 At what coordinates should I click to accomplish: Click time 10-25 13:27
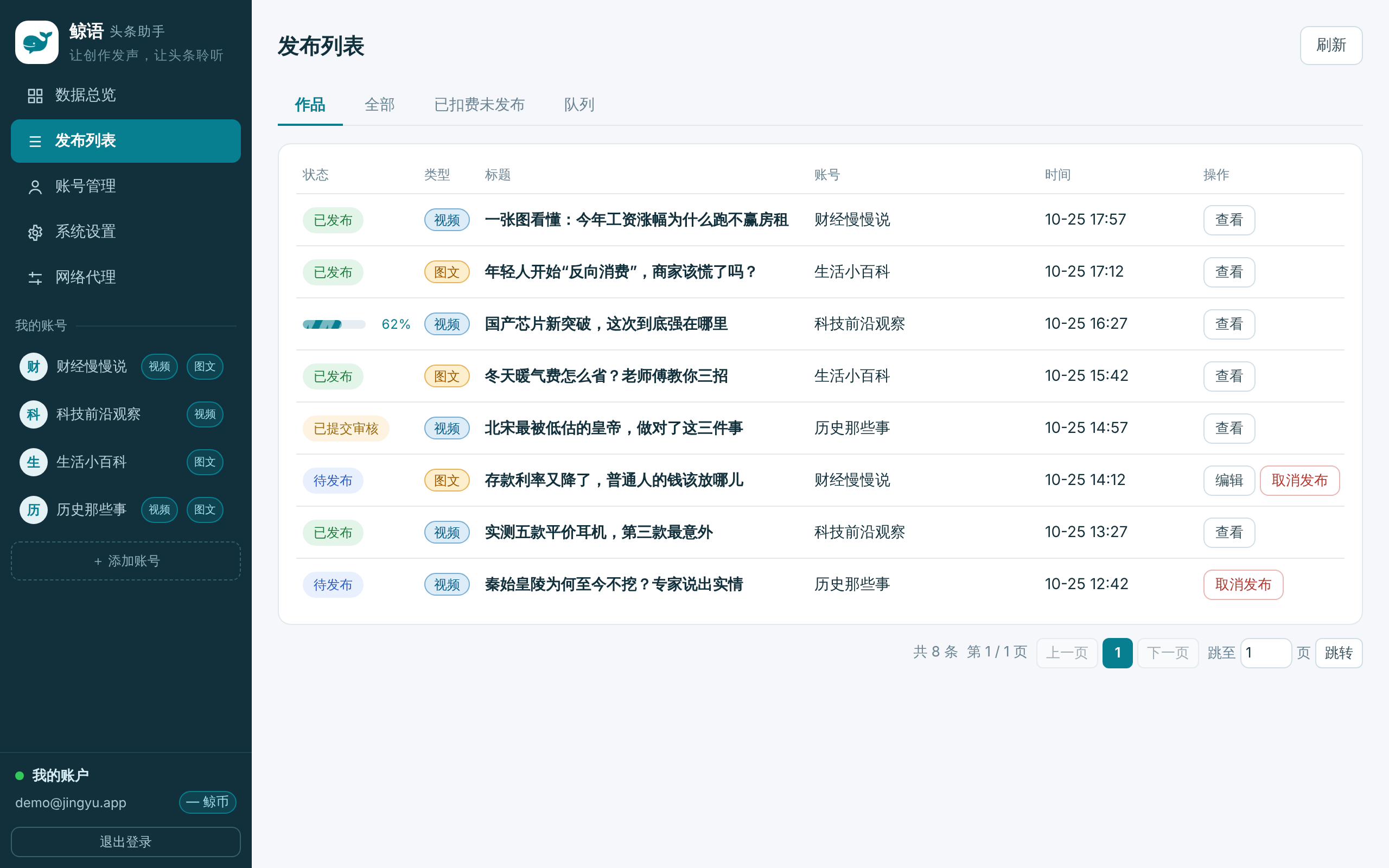[x=1086, y=532]
